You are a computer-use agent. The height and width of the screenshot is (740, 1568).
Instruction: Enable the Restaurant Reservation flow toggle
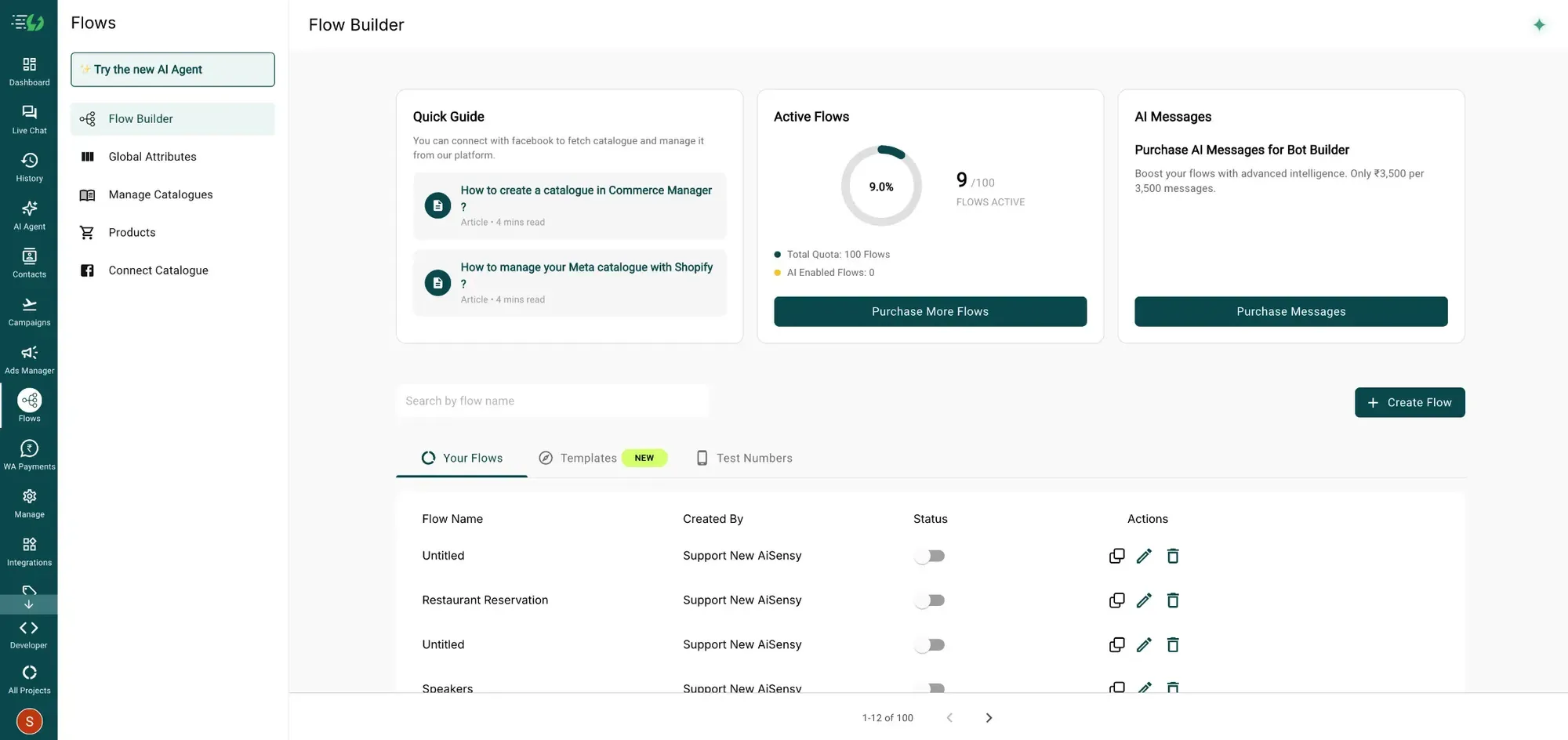[x=930, y=600]
